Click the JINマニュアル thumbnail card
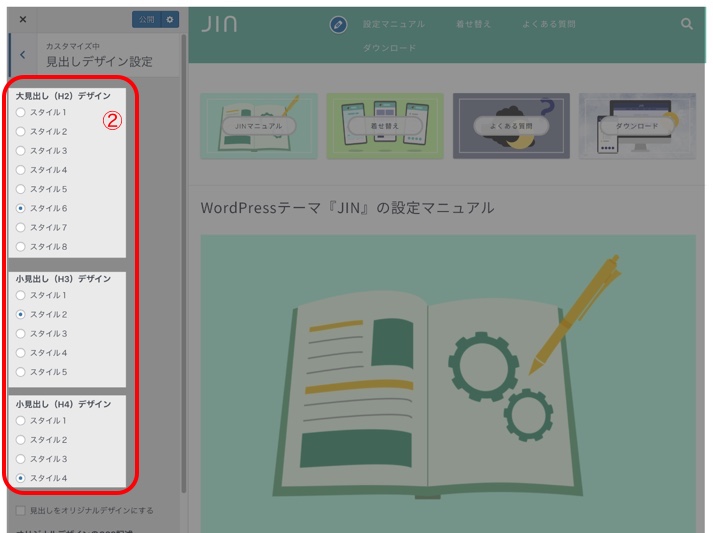The image size is (713, 533). tap(259, 126)
